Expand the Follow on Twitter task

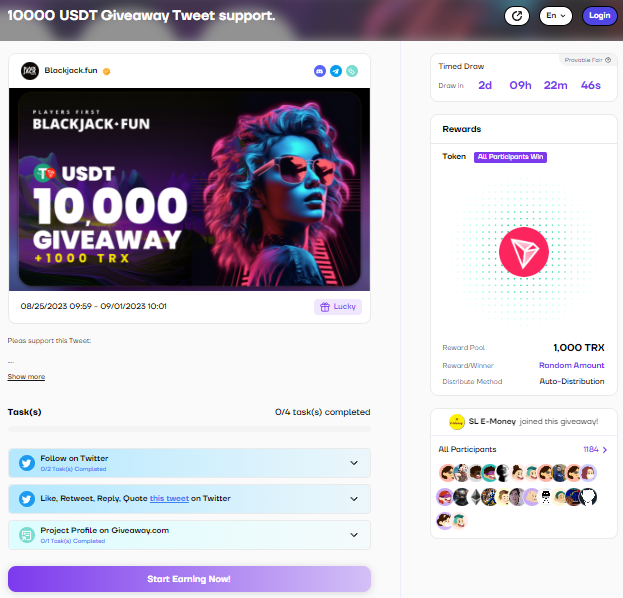(190, 463)
